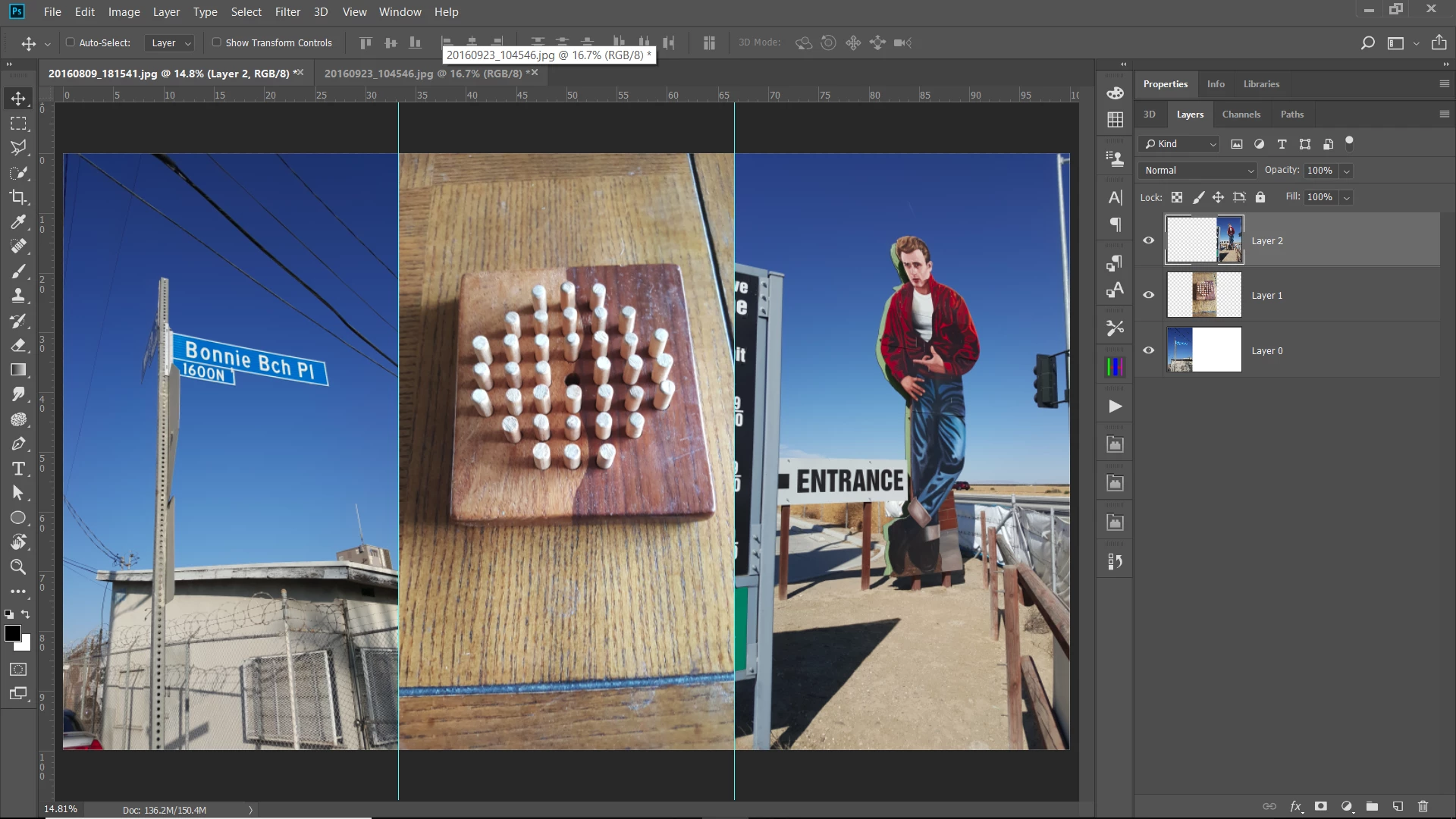Select the Zoom tool in toolbar
The height and width of the screenshot is (819, 1456).
click(x=18, y=567)
